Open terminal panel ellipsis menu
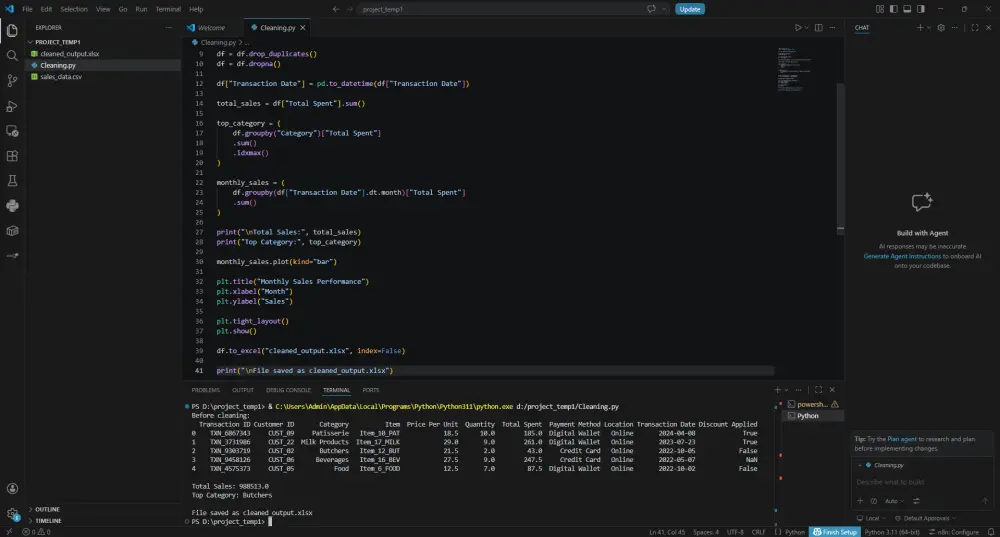 tap(798, 390)
